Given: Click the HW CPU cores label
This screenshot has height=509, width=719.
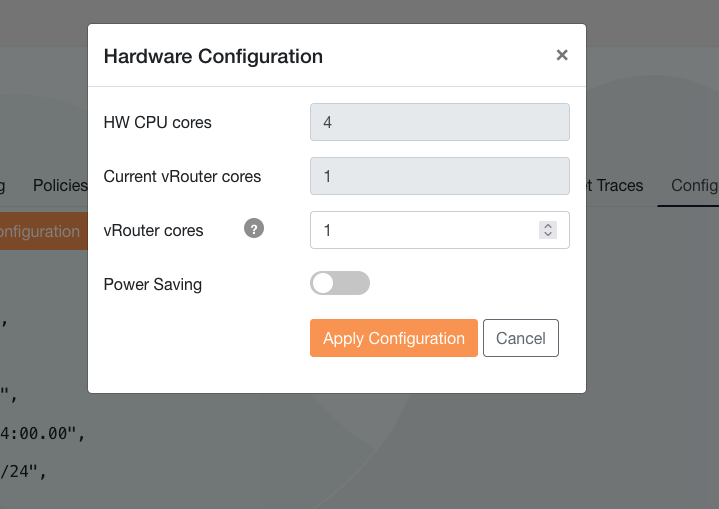Looking at the screenshot, I should pyautogui.click(x=157, y=122).
